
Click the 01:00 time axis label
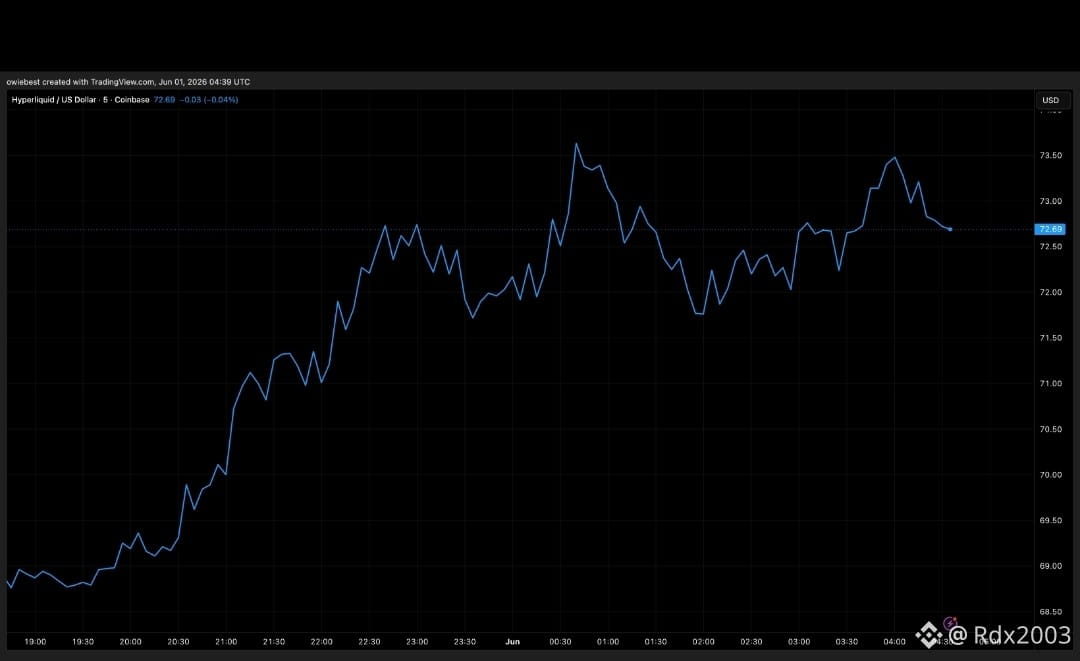tap(608, 642)
